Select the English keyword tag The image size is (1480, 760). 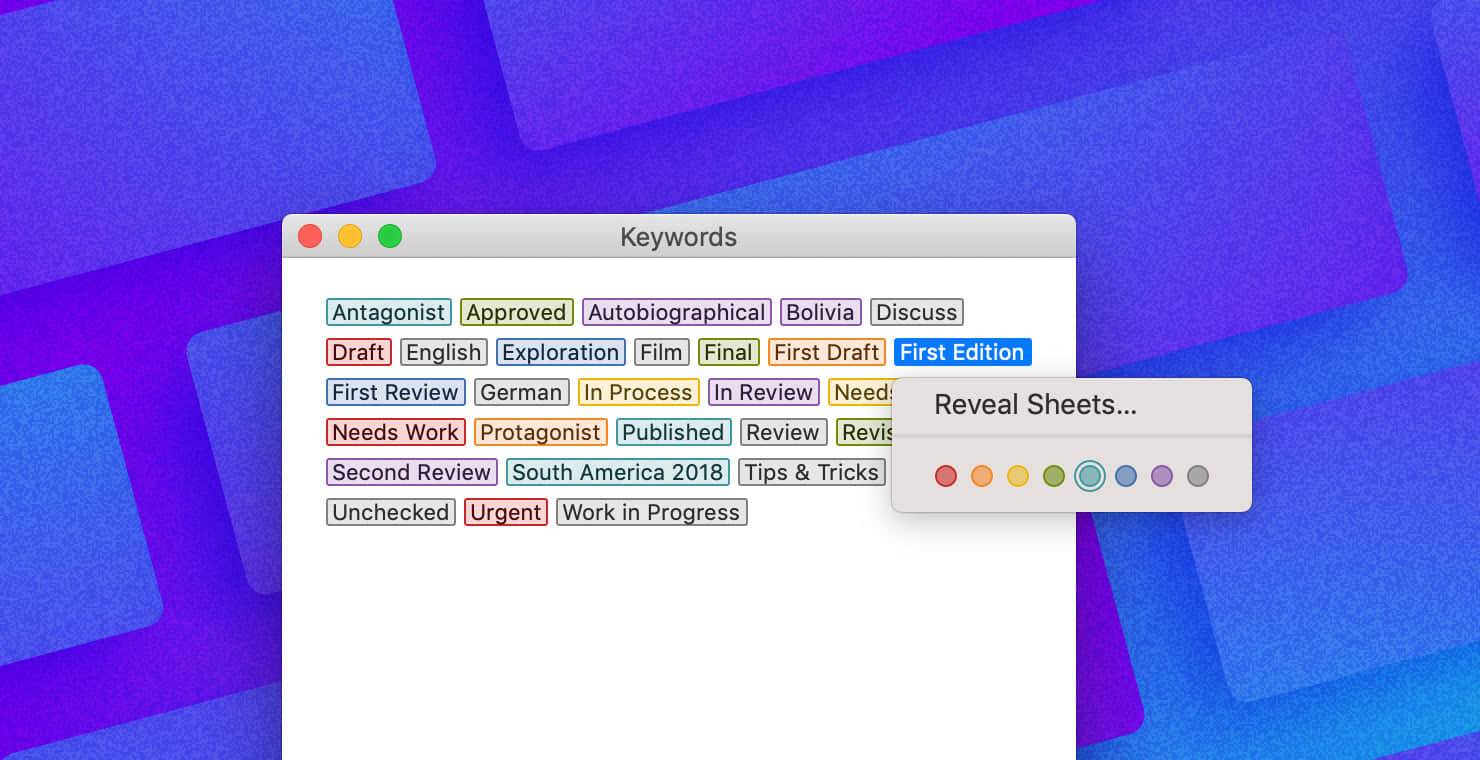[444, 352]
